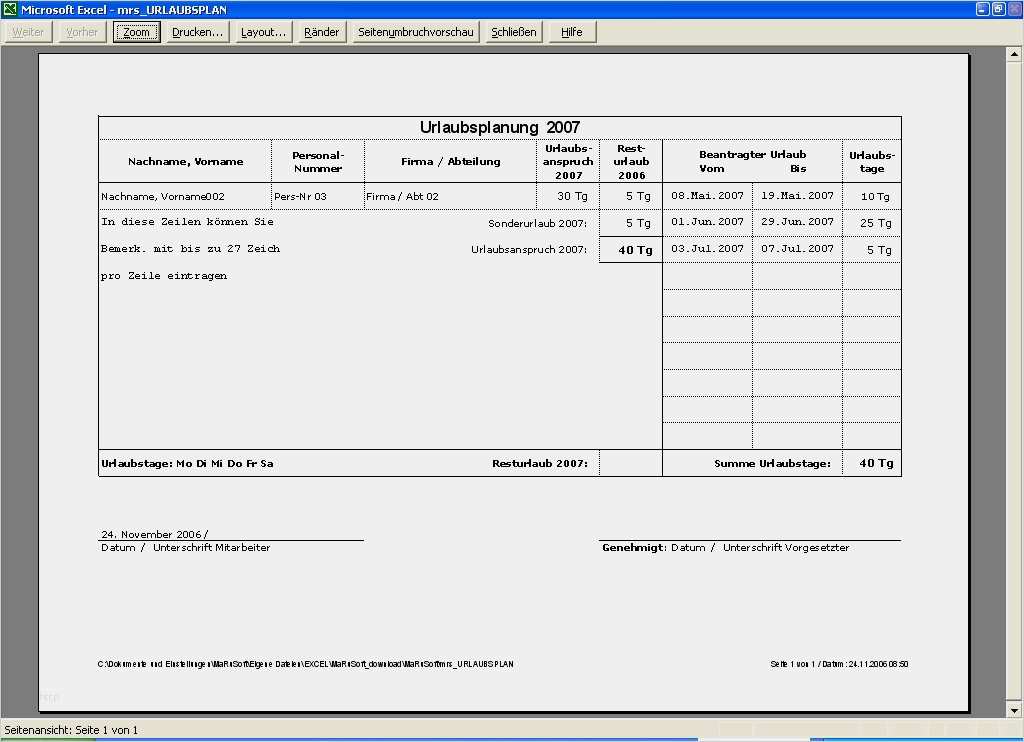Click the "Seitenansicht: Seite 1 von 1" status bar text

point(72,730)
